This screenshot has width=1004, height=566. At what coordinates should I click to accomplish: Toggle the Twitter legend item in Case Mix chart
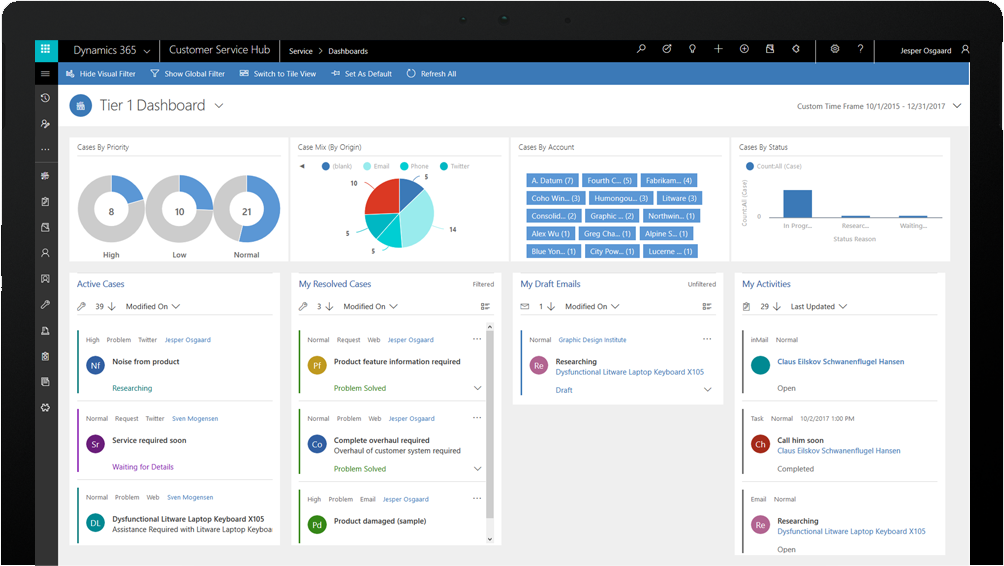[x=455, y=166]
